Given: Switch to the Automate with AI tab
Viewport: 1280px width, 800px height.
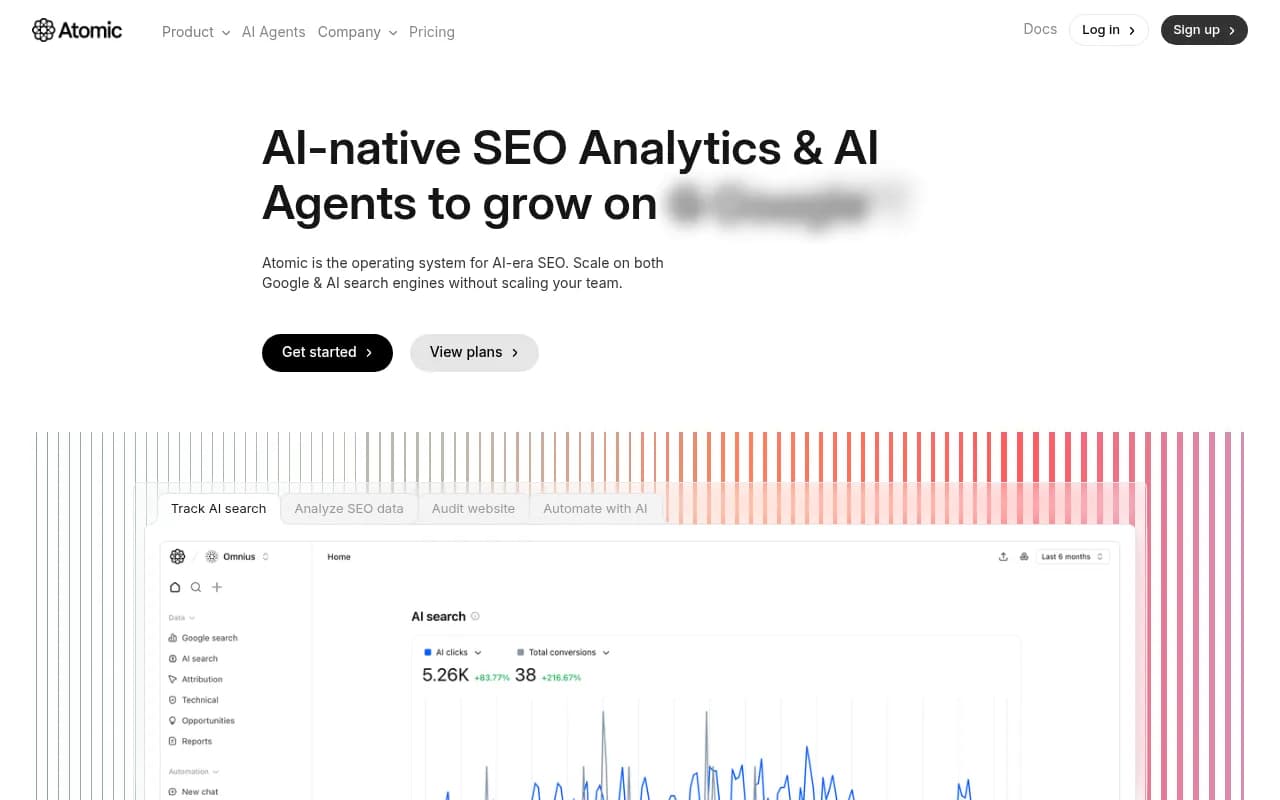Looking at the screenshot, I should [595, 508].
